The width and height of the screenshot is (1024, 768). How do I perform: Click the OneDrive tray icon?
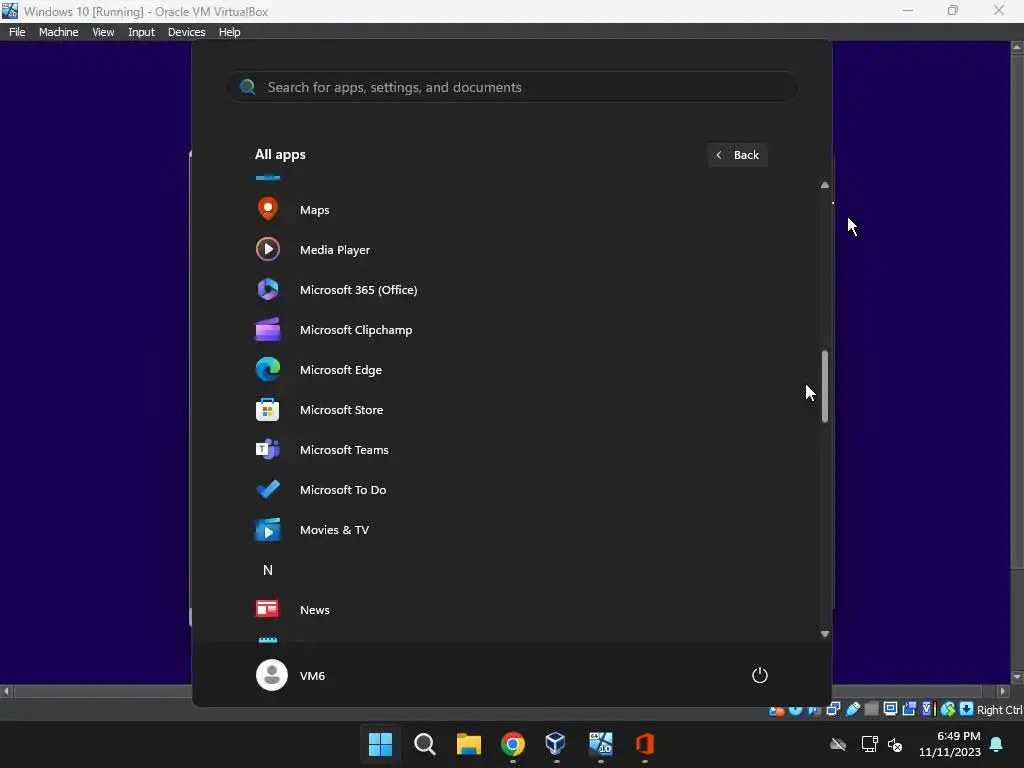838,744
